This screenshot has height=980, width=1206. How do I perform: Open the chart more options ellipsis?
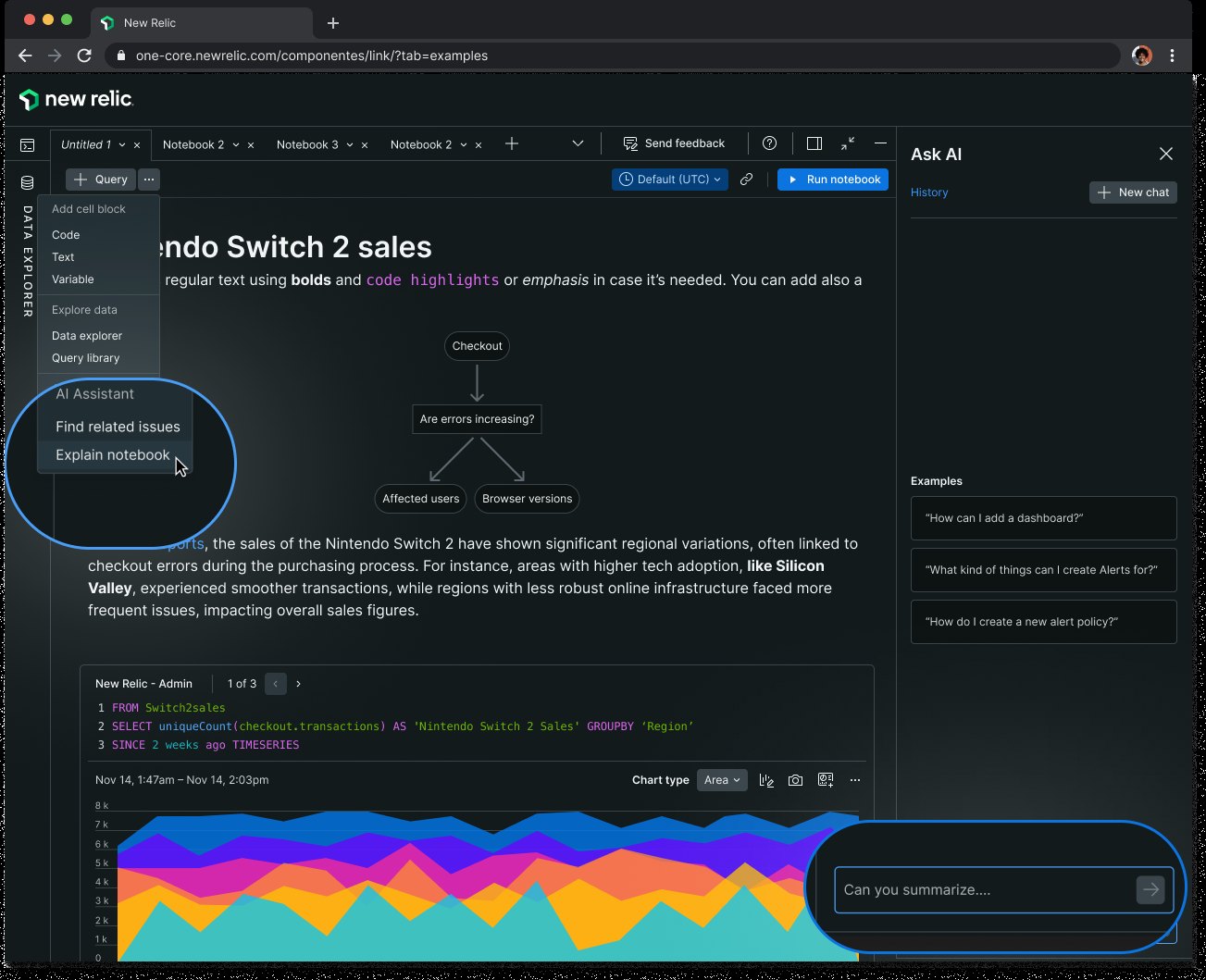855,780
